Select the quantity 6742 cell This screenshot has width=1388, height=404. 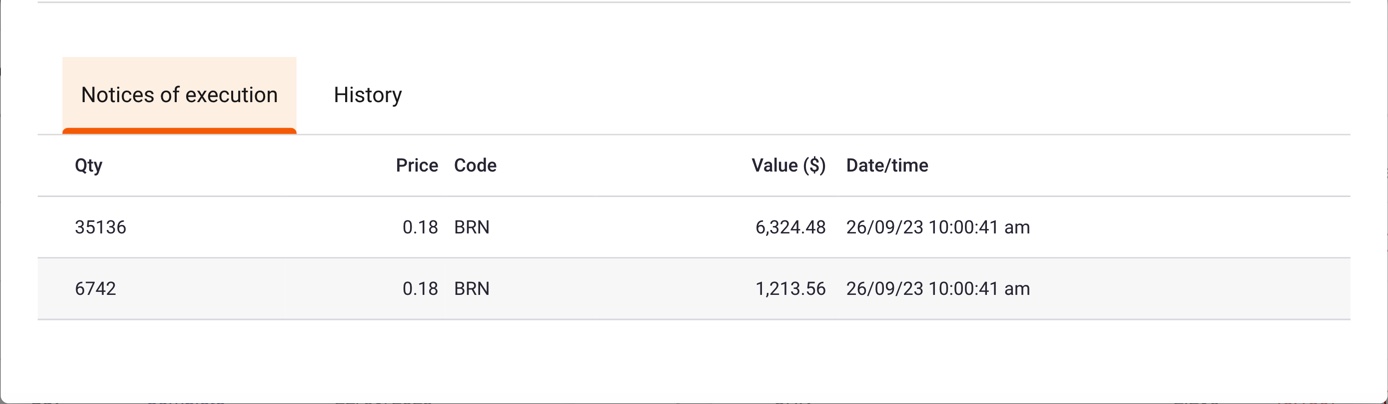(96, 289)
